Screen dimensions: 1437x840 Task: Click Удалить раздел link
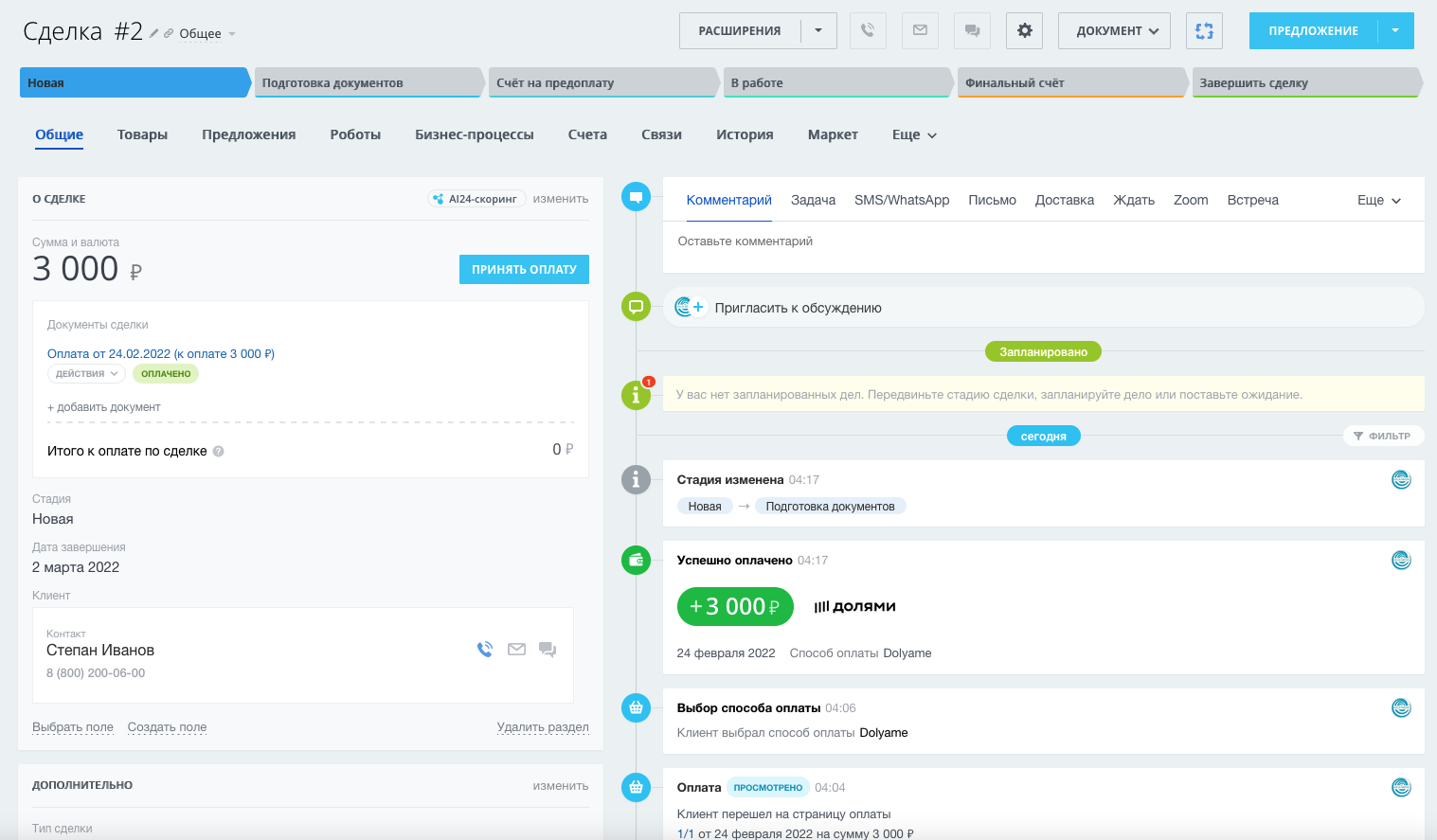[x=543, y=727]
